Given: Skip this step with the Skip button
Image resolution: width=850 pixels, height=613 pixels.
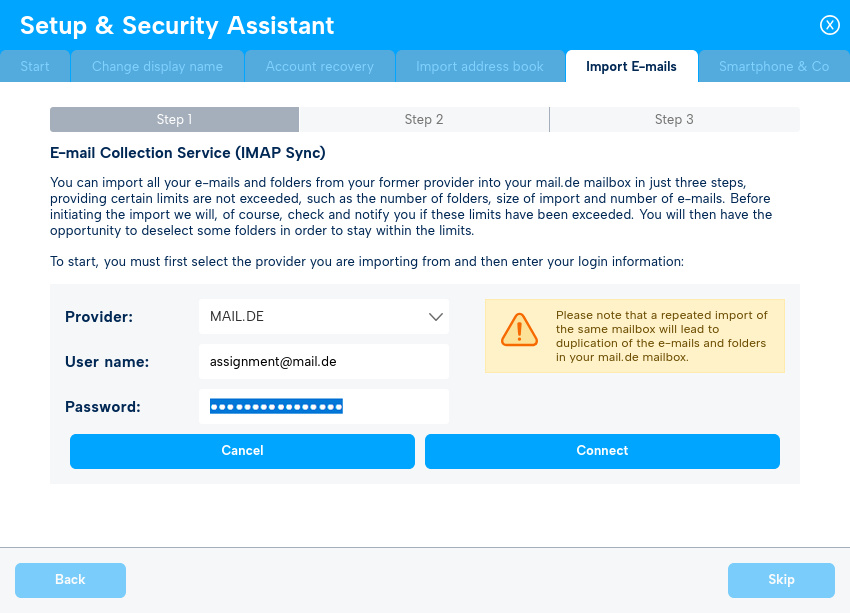Looking at the screenshot, I should pyautogui.click(x=781, y=580).
